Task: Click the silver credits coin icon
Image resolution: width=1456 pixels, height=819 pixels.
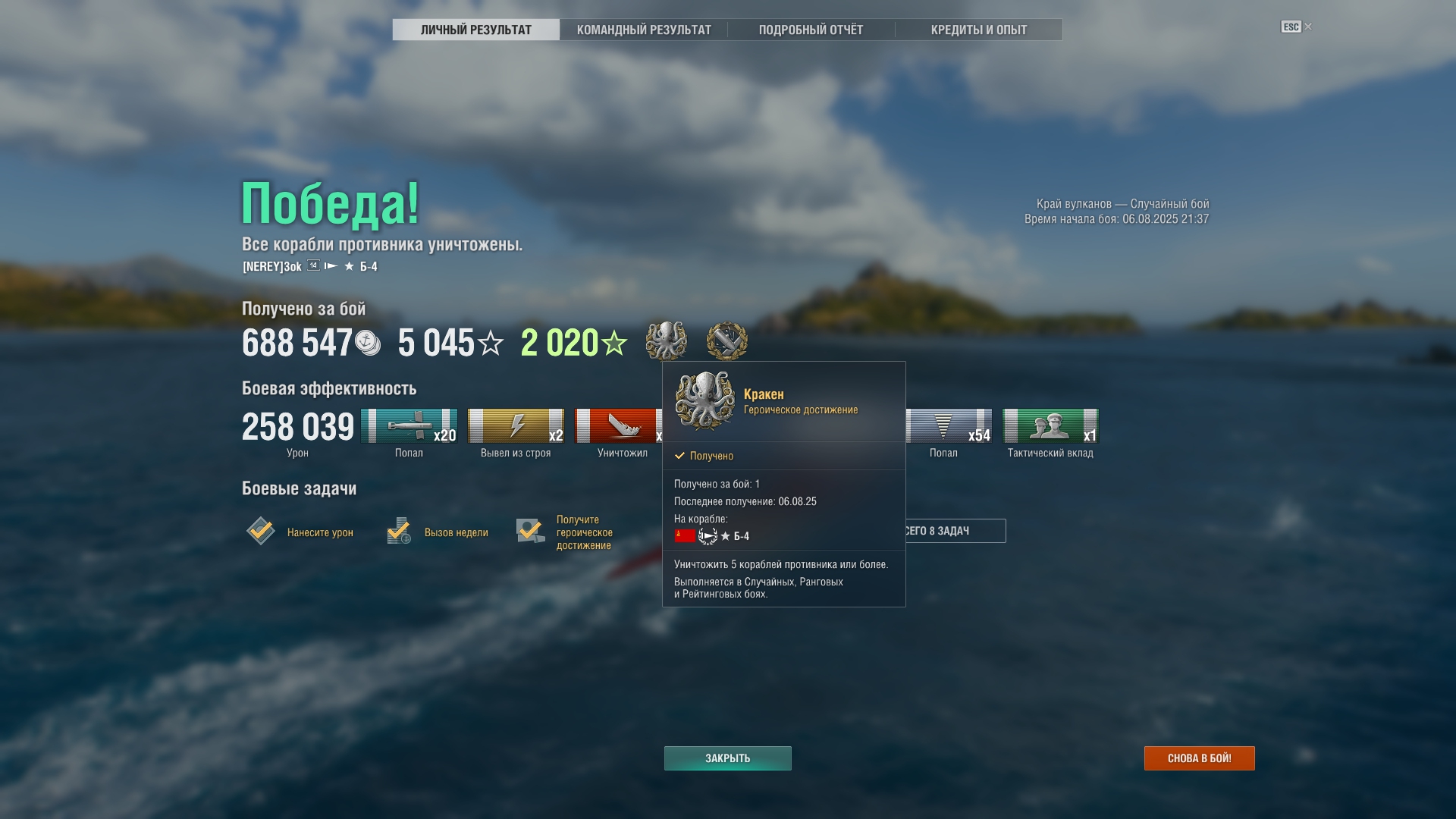Action: [368, 343]
